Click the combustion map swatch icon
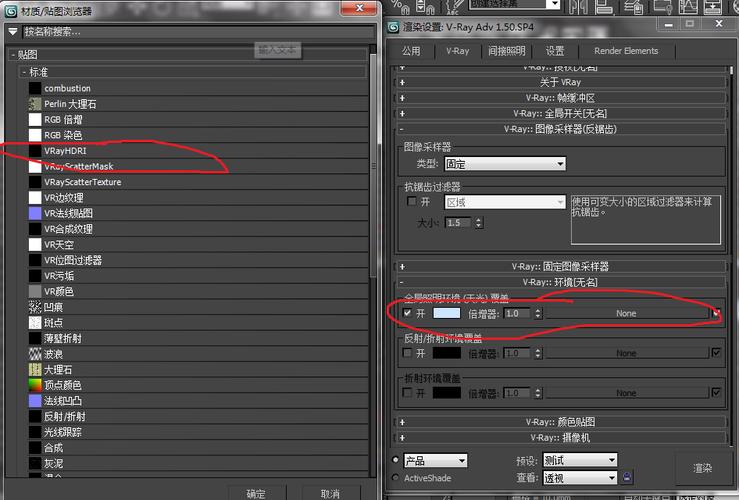The image size is (739, 500). pyautogui.click(x=35, y=88)
